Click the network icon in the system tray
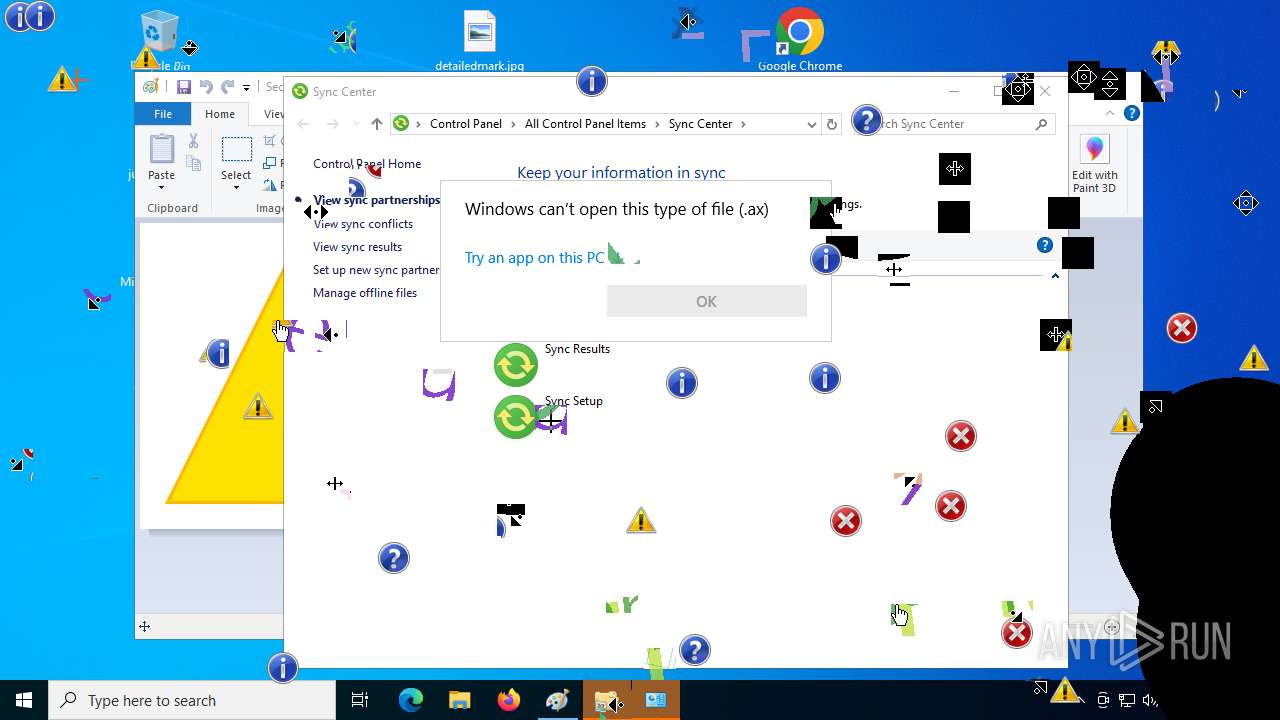 (x=1127, y=700)
